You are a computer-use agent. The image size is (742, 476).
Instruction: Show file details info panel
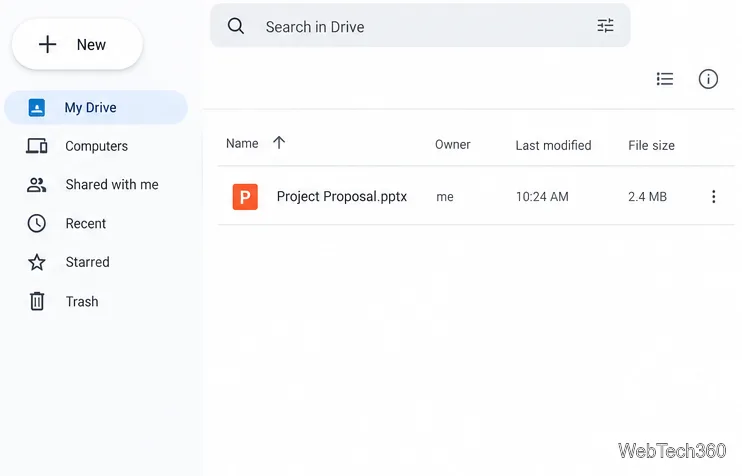tap(708, 79)
